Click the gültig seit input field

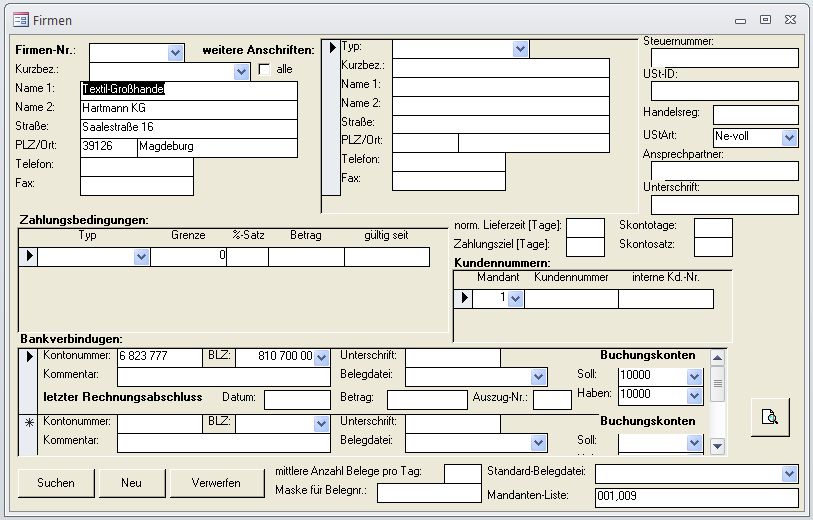387,257
